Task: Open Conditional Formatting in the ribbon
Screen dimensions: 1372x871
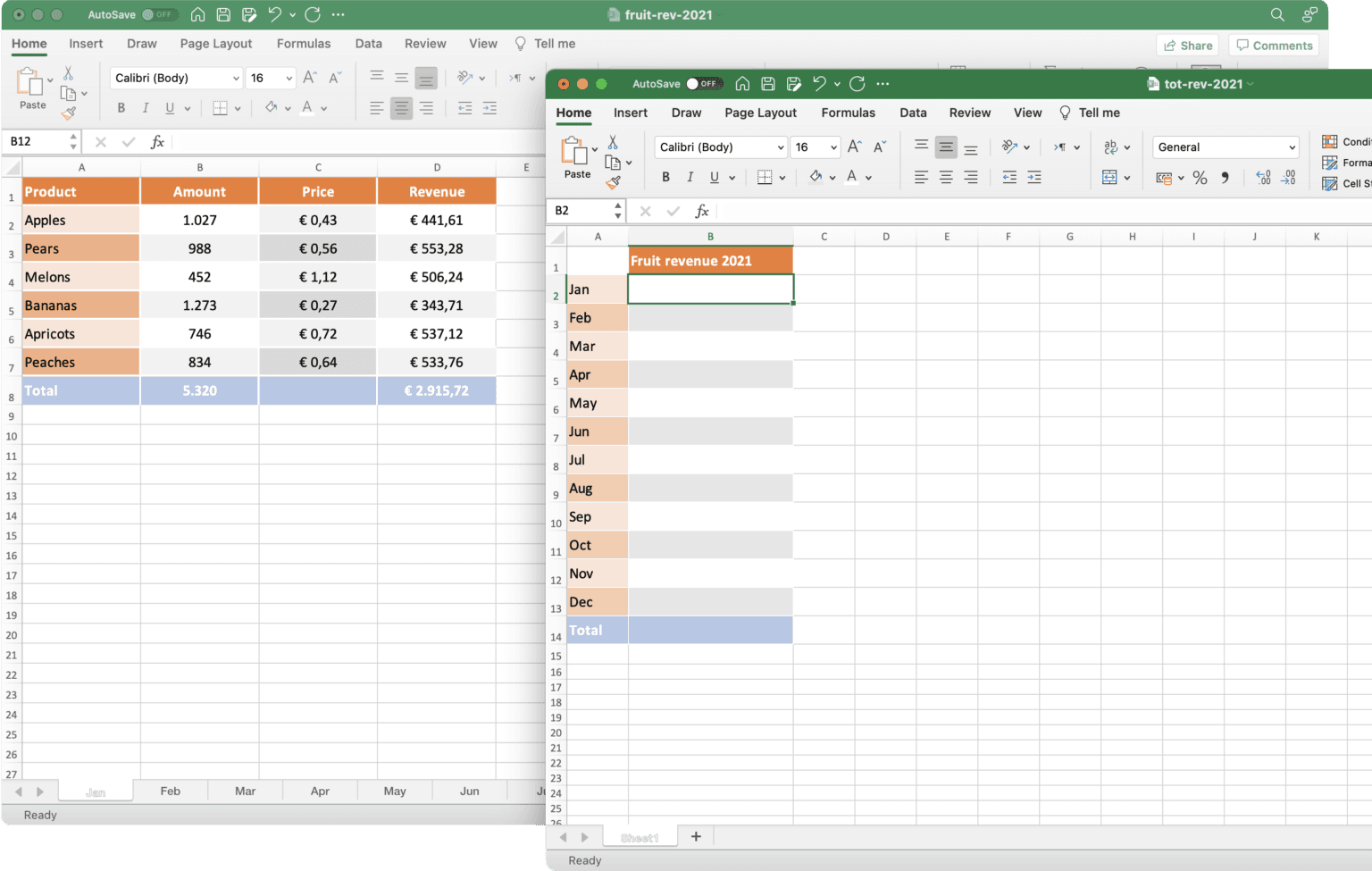Action: [x=1349, y=141]
